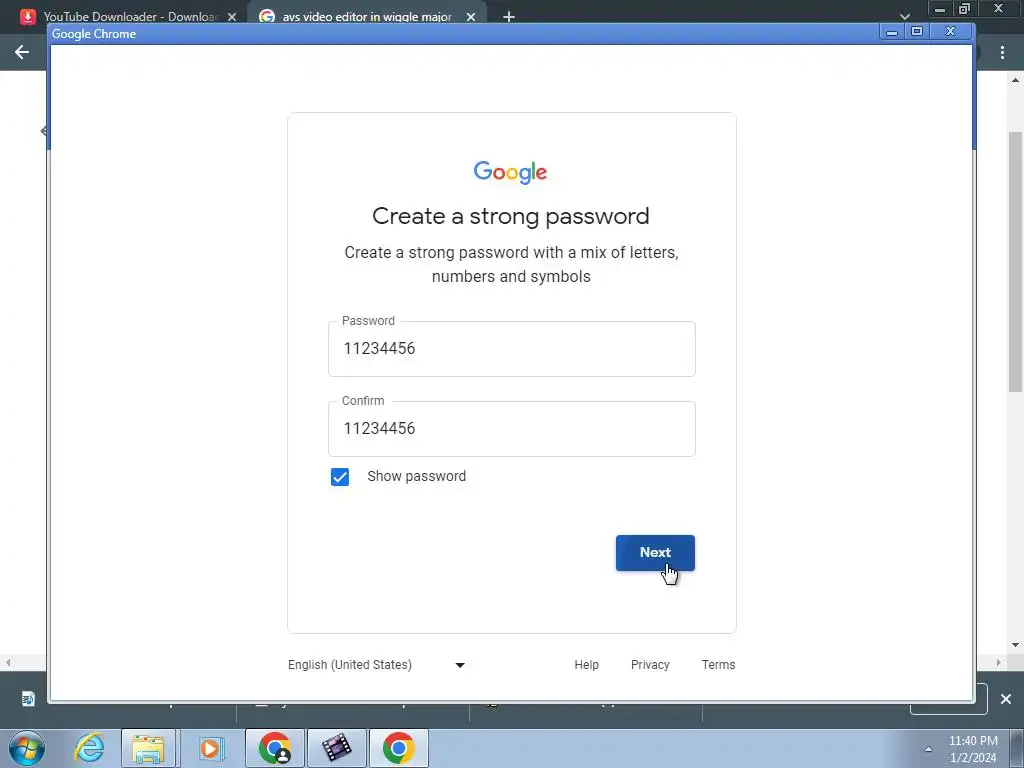Screen dimensions: 1024x768
Task: Click the downloaded file icon in download bar
Action: click(x=28, y=699)
